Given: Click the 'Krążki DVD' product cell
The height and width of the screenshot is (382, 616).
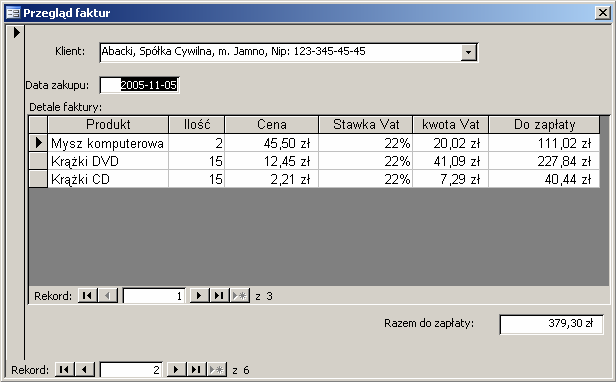Looking at the screenshot, I should (x=108, y=161).
